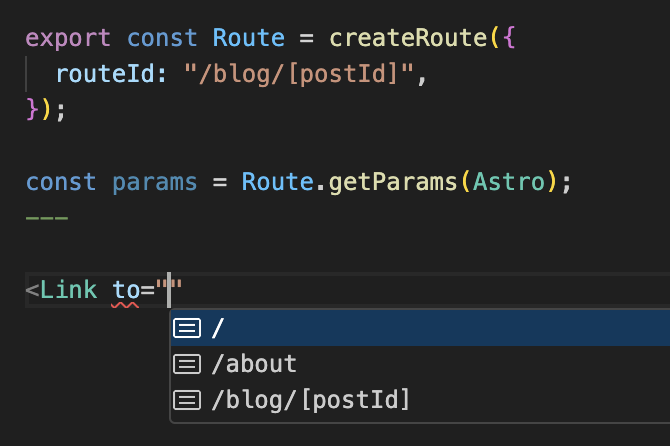Pick /blog/[postId] from the autocomplete list

point(311,400)
